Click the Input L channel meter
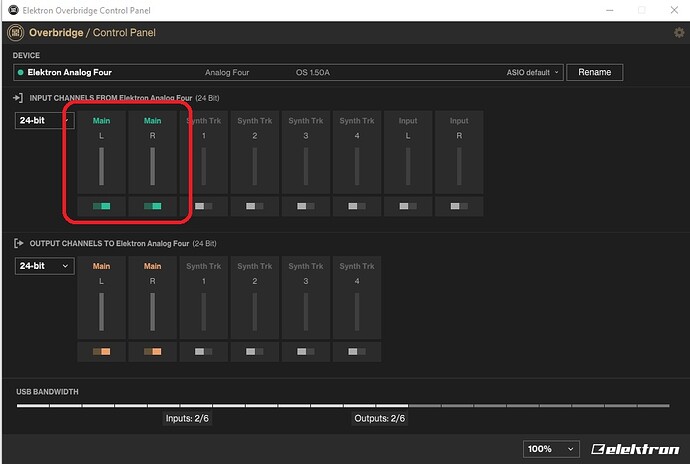 pyautogui.click(x=408, y=166)
